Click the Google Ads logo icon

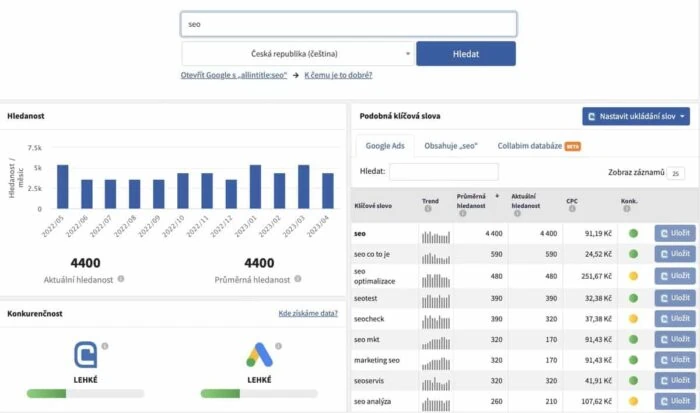[x=260, y=355]
